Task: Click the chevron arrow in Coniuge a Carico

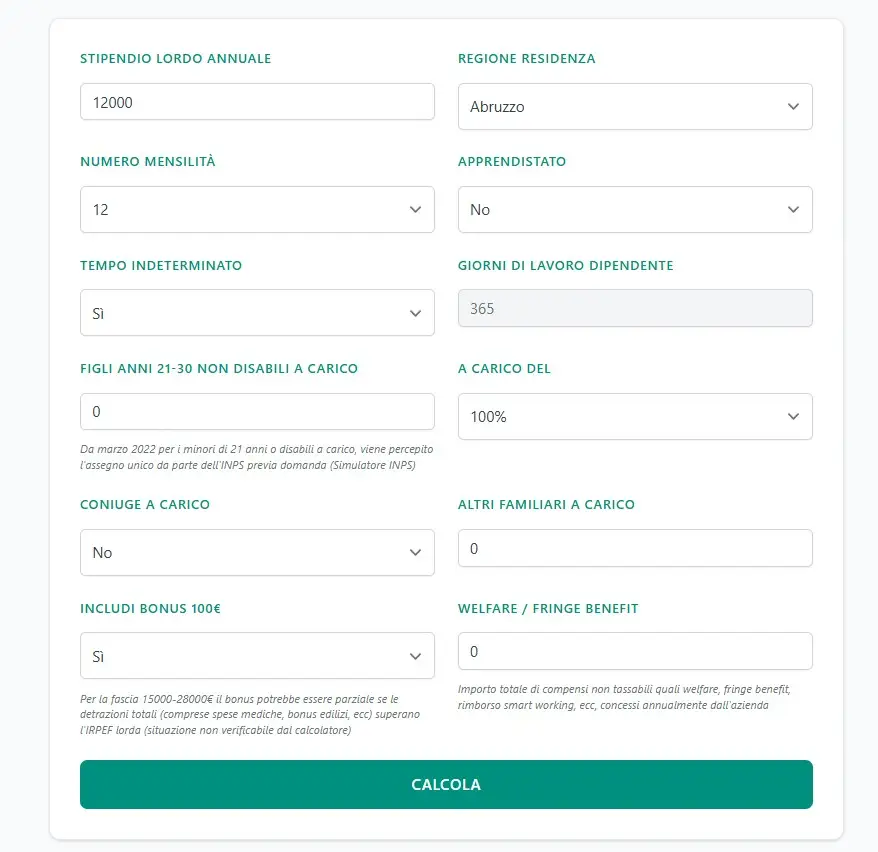Action: click(416, 553)
